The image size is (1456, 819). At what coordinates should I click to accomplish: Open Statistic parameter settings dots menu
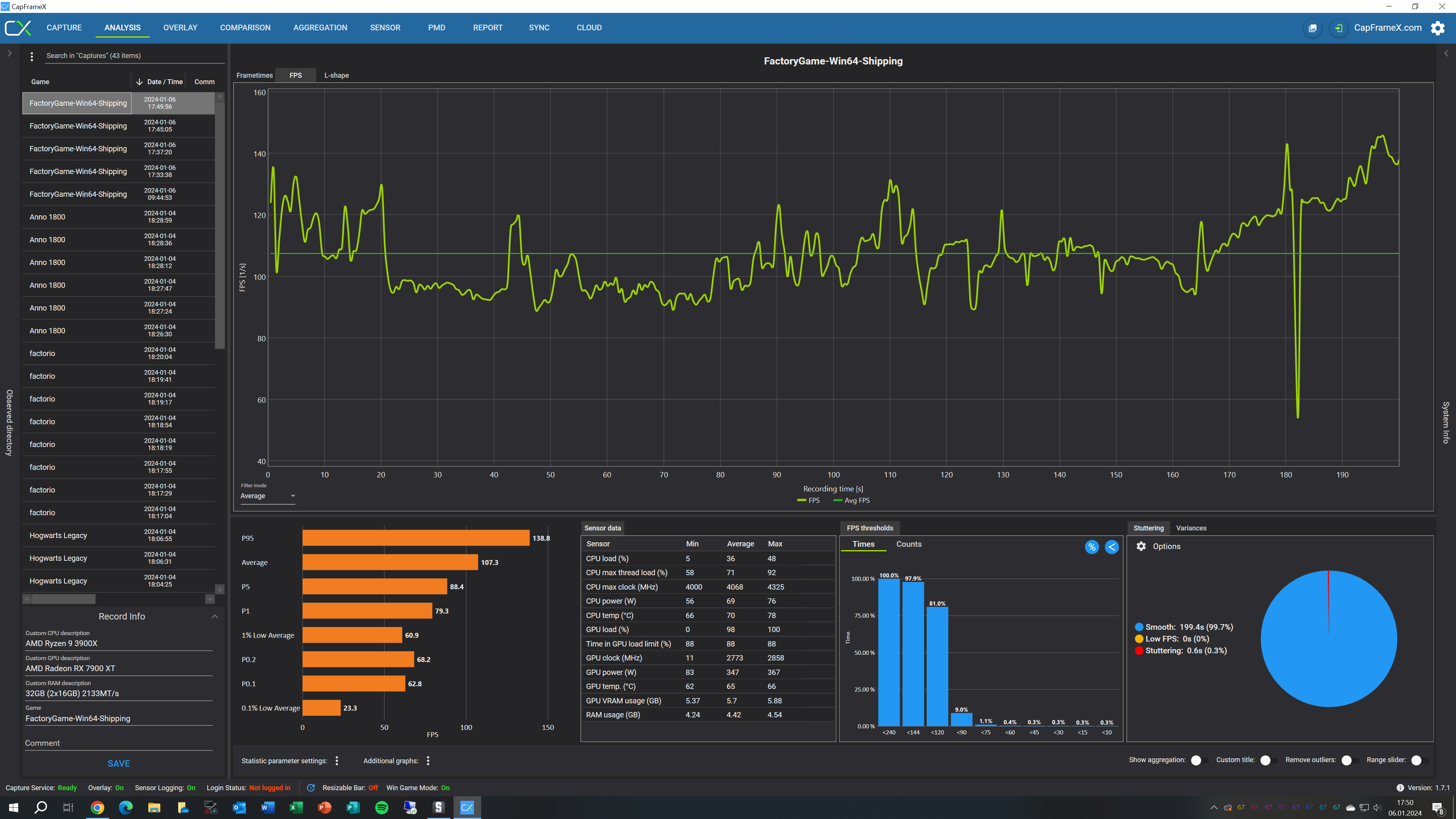point(337,760)
